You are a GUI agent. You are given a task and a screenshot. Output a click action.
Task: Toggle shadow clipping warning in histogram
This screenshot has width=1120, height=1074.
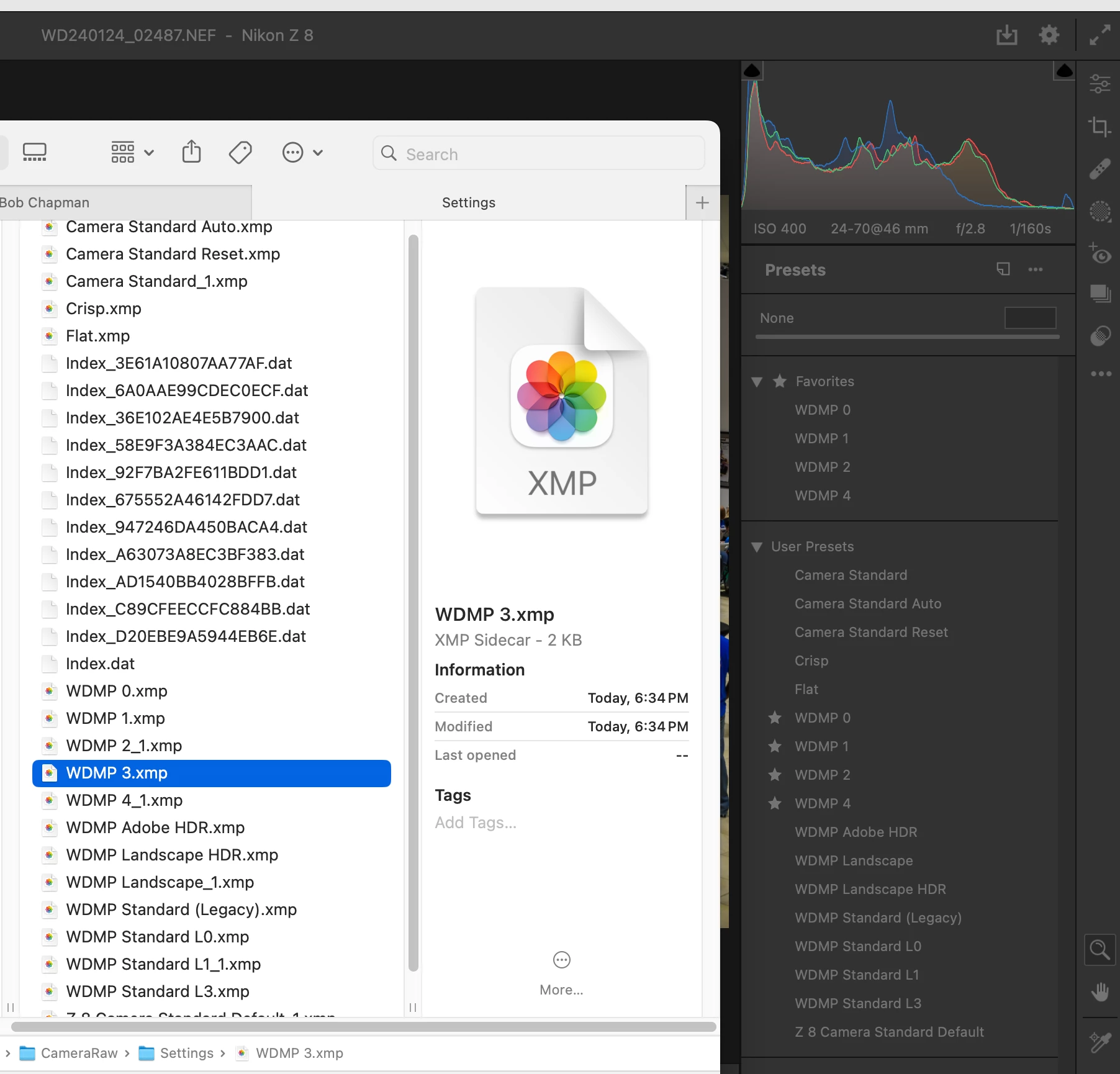(752, 71)
